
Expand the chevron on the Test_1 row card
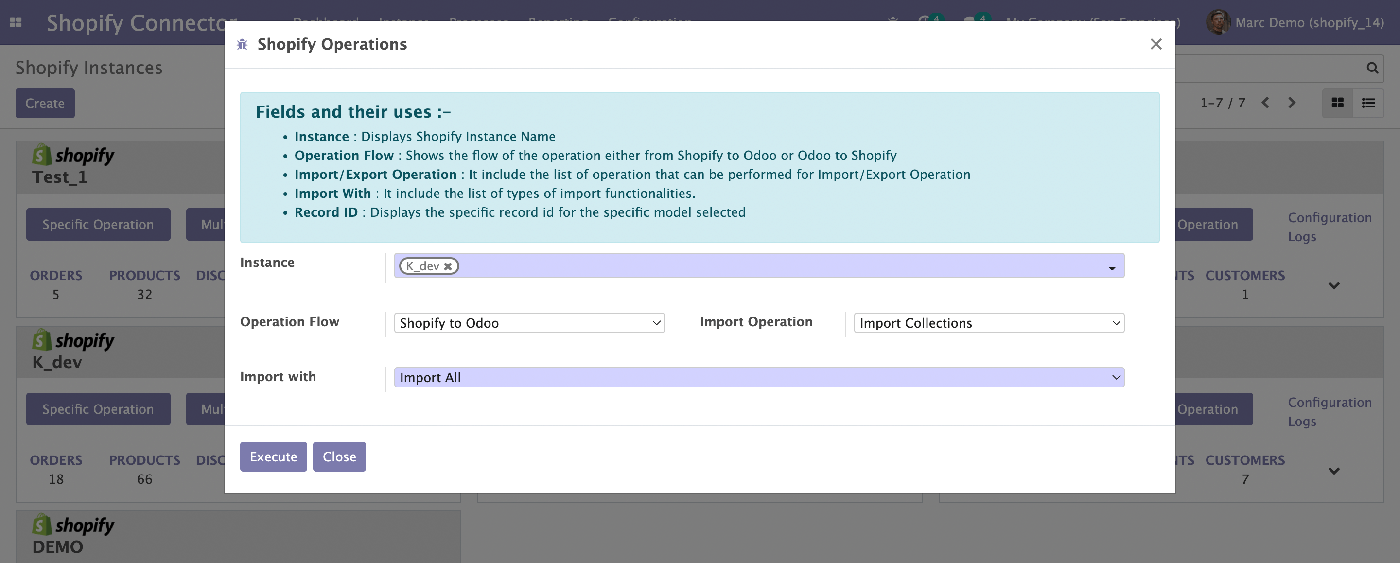(x=1334, y=286)
